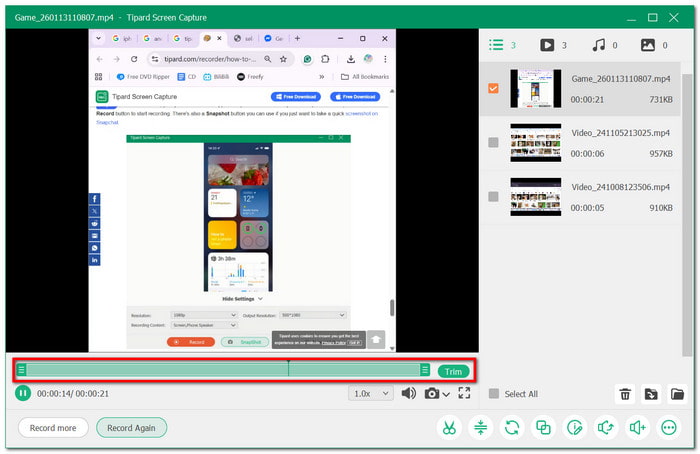Enable the Select All checkbox
The height and width of the screenshot is (454, 700).
coord(493,394)
